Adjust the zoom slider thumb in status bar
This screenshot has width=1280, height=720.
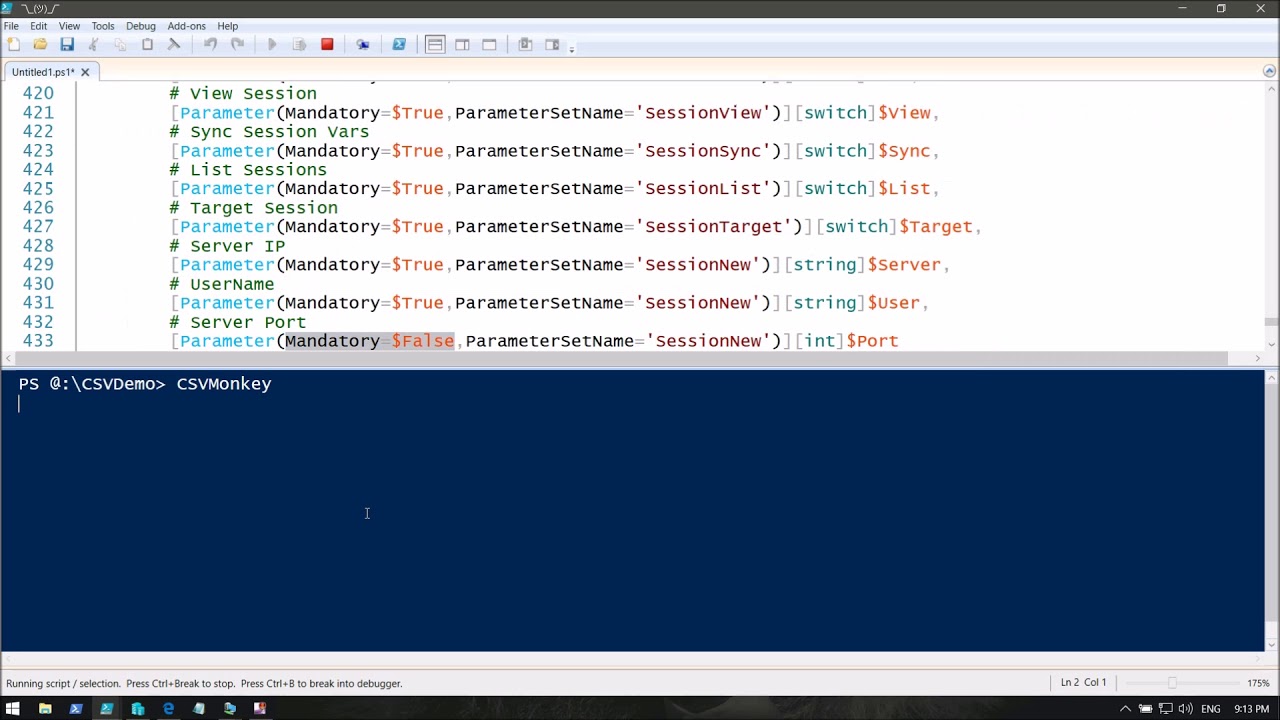coord(1172,683)
